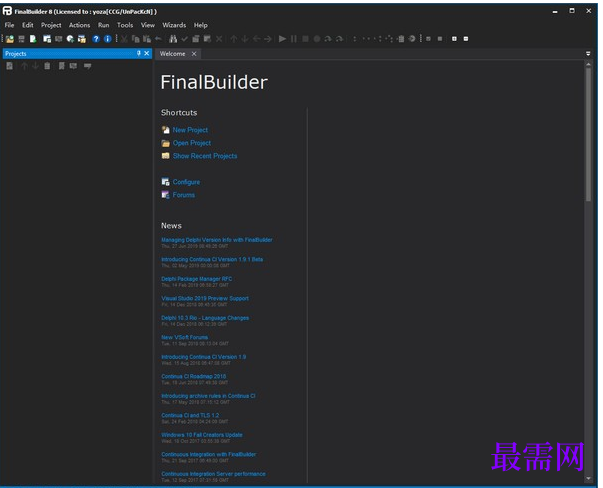Click the scrollbar up arrow at top right
The width and height of the screenshot is (603, 488).
pos(588,65)
